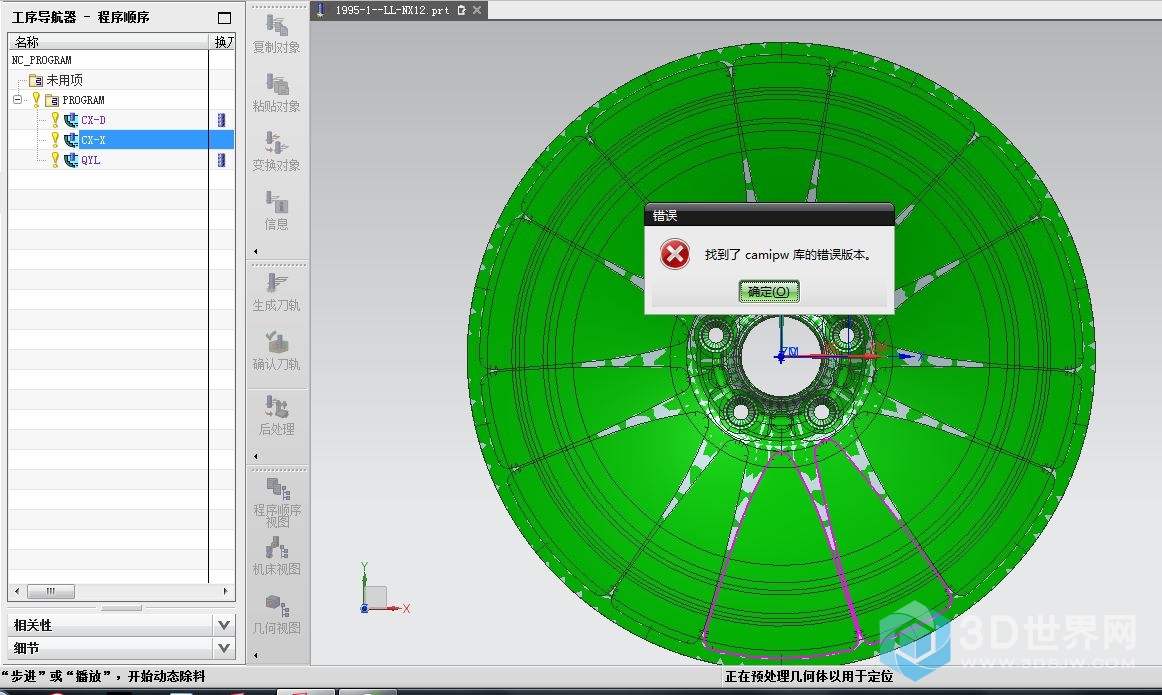The width and height of the screenshot is (1162, 695).
Task: Click the status bulb icon beside PROGRAM
Action: click(x=36, y=99)
